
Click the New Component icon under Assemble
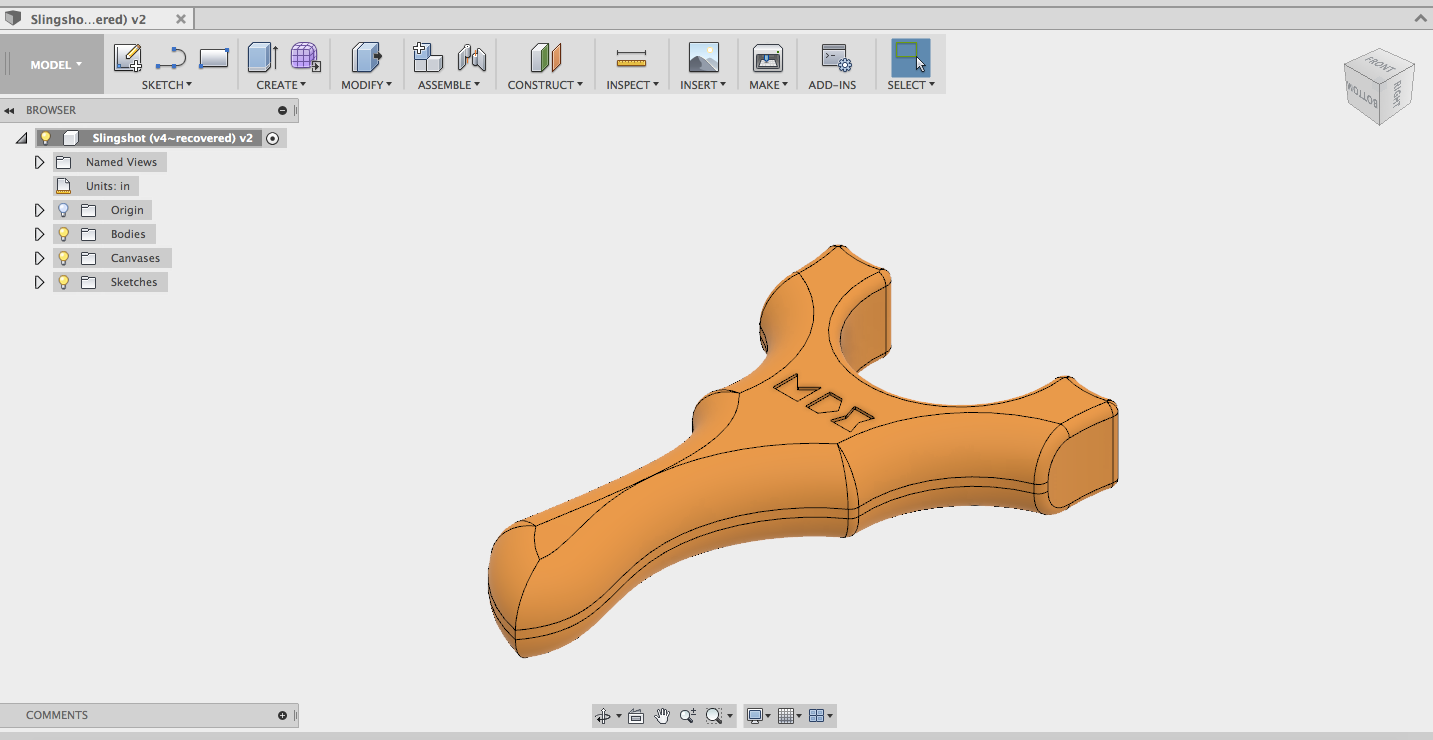click(428, 56)
